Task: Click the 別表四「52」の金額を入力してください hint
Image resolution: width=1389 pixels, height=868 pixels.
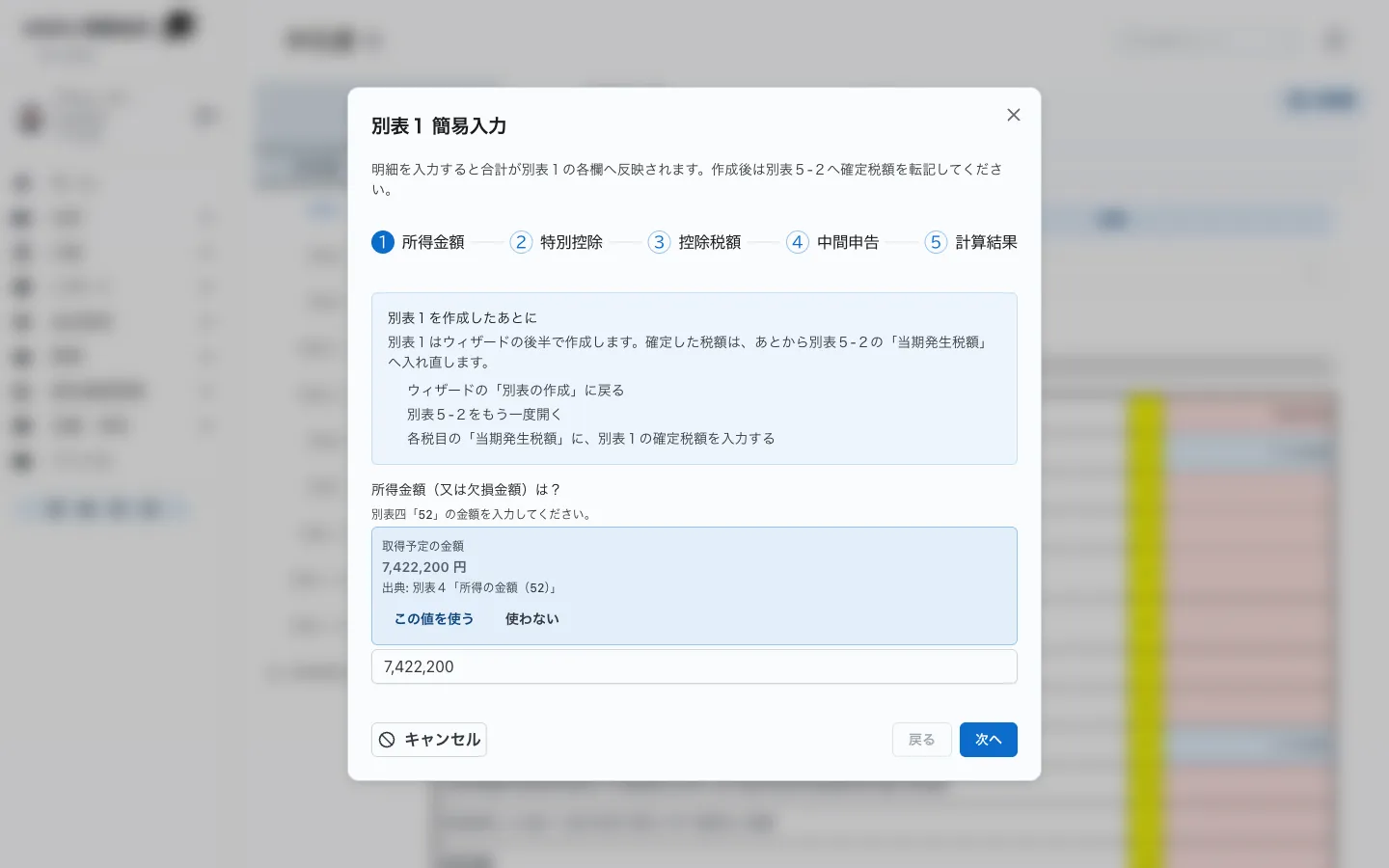Action: pos(483,514)
